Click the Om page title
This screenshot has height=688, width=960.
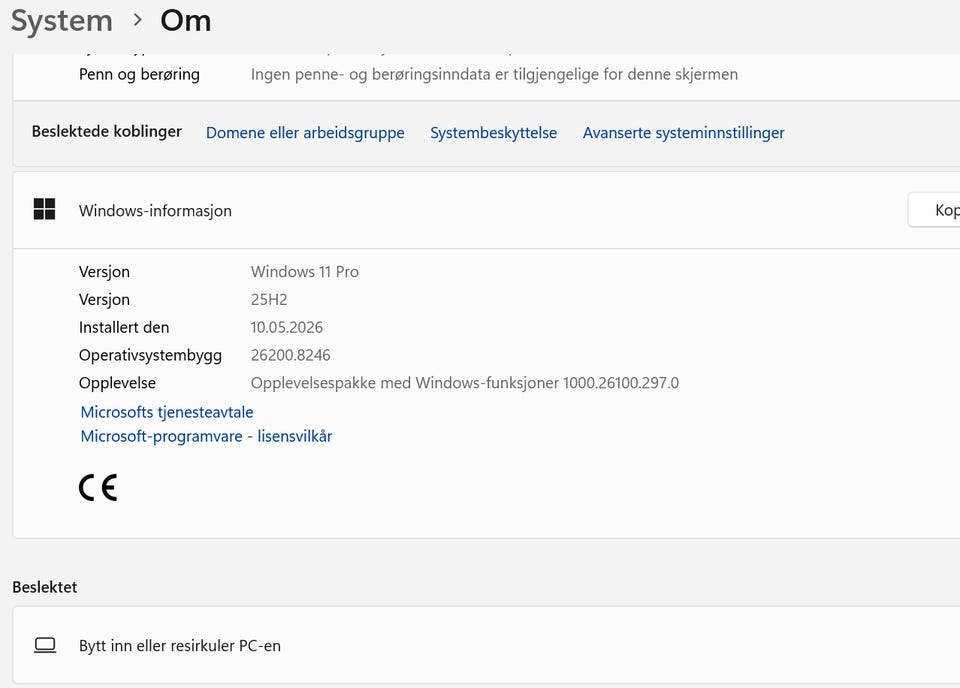point(186,21)
